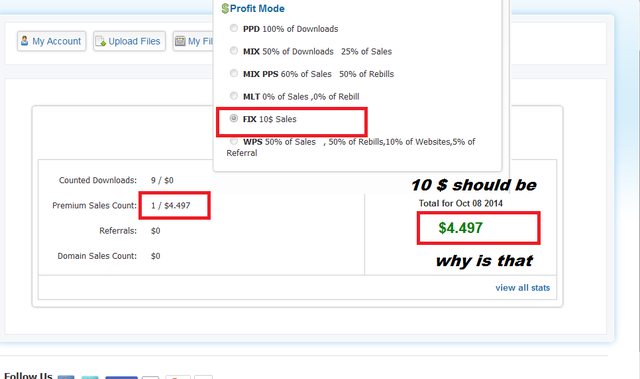Click the Premium Sales Count value 1 / $4.497
The image size is (640, 379).
[171, 205]
